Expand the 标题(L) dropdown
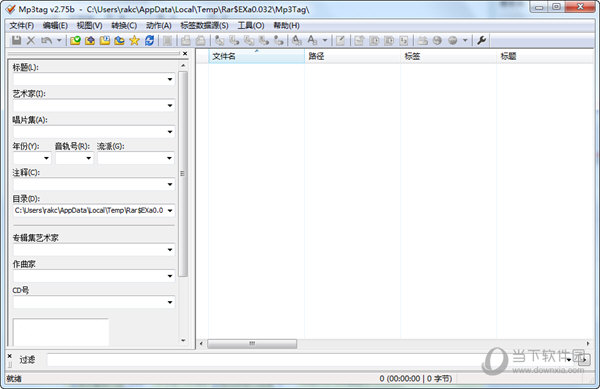This screenshot has height=389, width=600. tap(170, 80)
